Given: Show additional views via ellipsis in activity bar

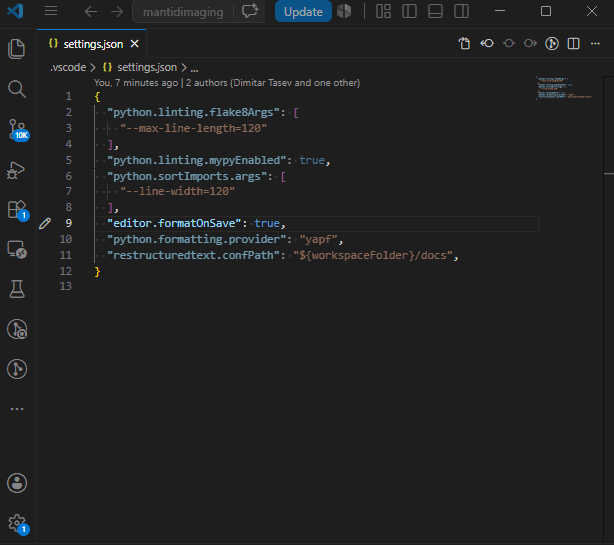Looking at the screenshot, I should [x=17, y=409].
